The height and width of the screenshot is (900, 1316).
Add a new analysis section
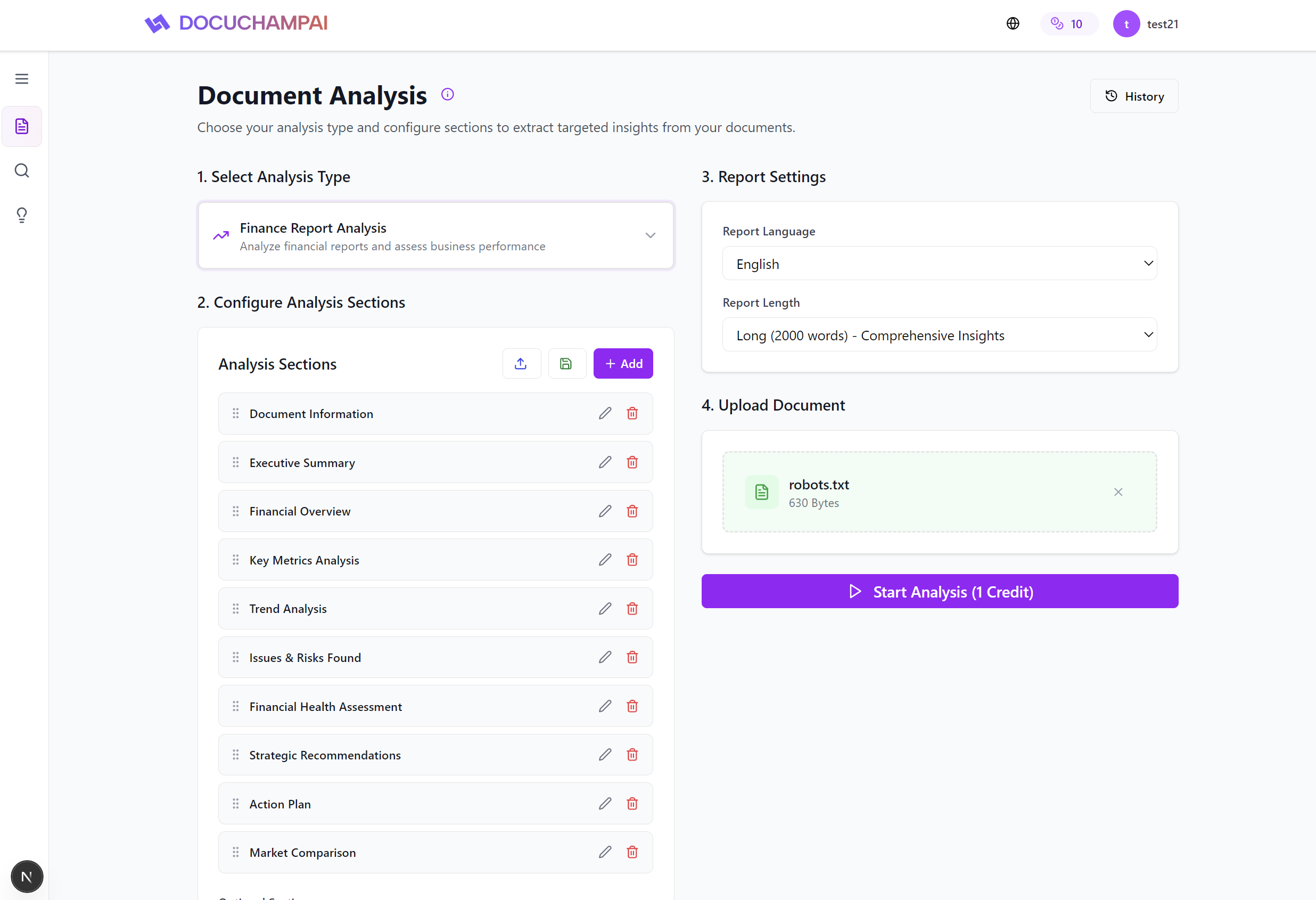tap(623, 364)
